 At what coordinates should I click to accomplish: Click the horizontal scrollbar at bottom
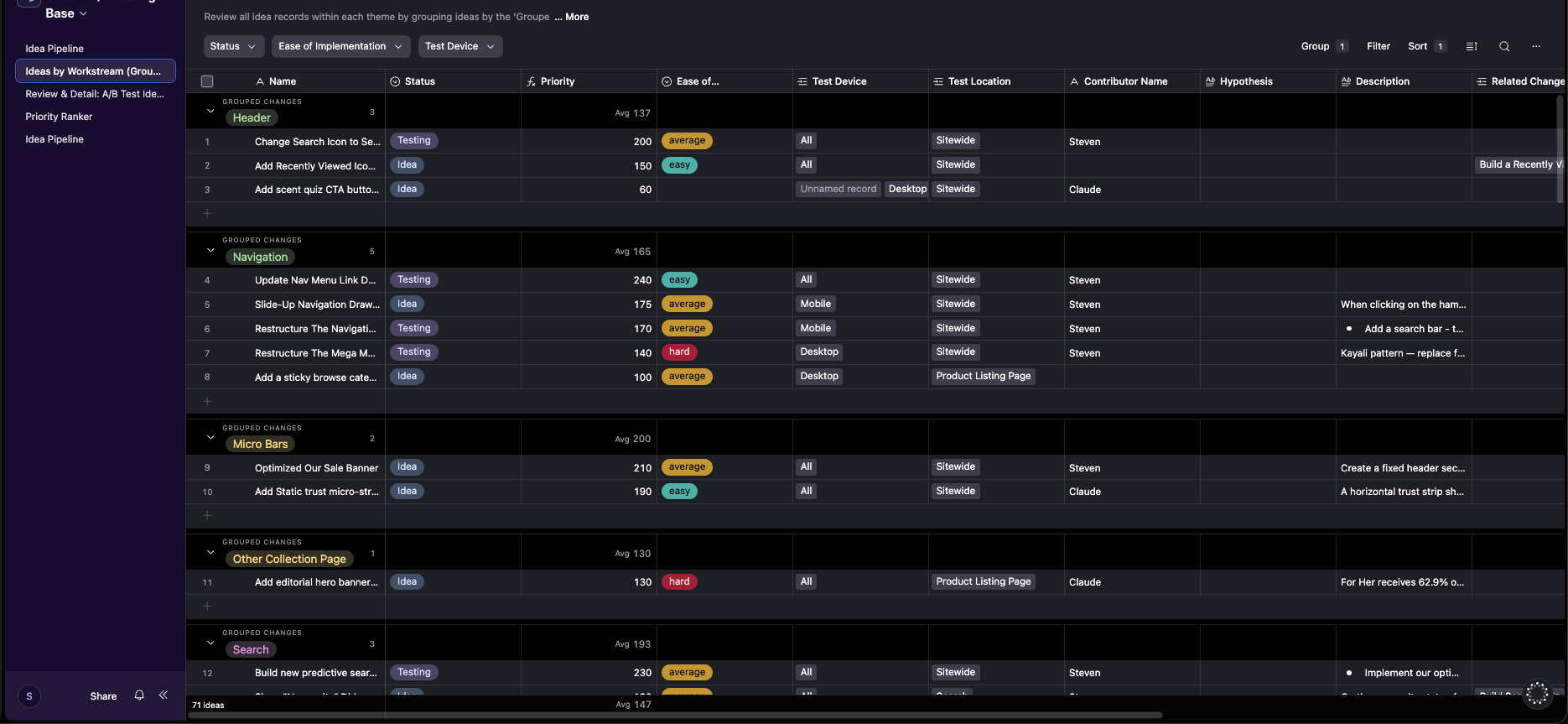coord(675,716)
